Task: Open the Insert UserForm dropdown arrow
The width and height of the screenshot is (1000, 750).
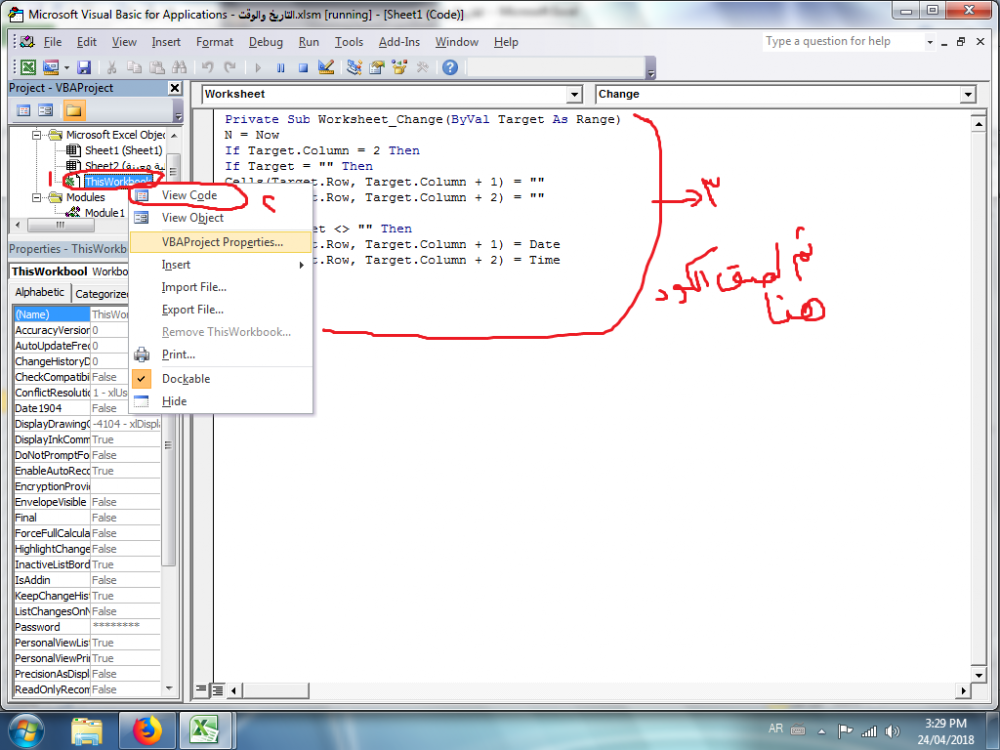Action: tap(66, 67)
